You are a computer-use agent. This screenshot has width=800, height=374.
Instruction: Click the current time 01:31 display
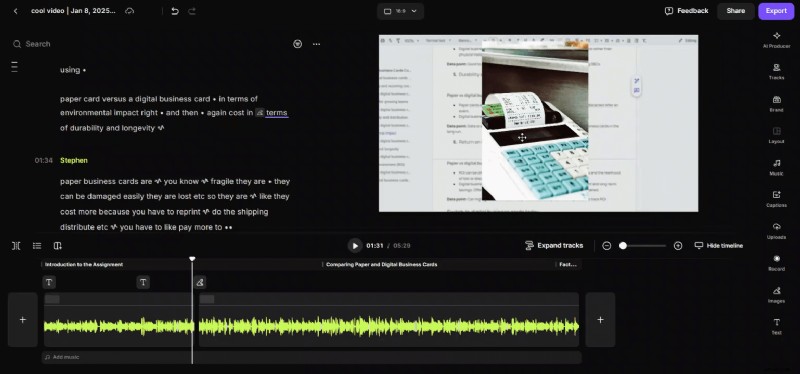tap(374, 245)
